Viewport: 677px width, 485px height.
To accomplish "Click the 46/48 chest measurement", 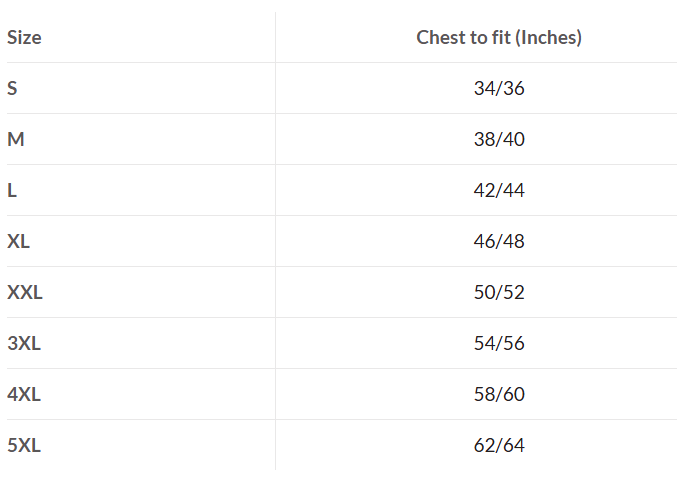I will (x=499, y=241).
